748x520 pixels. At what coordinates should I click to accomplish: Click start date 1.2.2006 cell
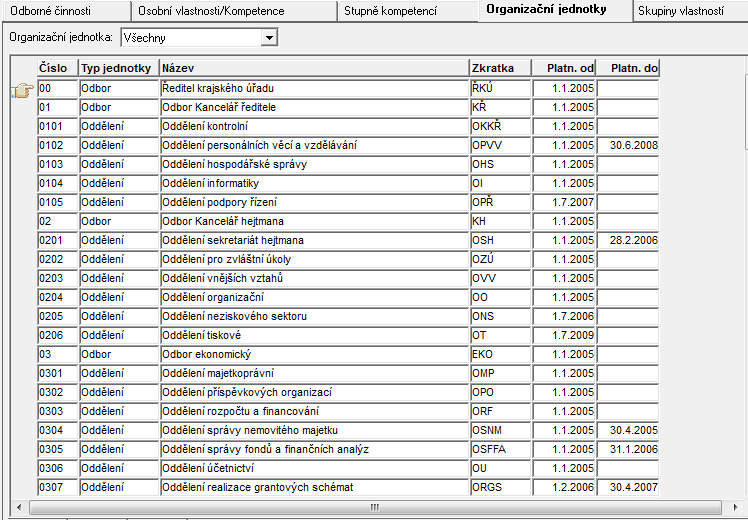564,488
